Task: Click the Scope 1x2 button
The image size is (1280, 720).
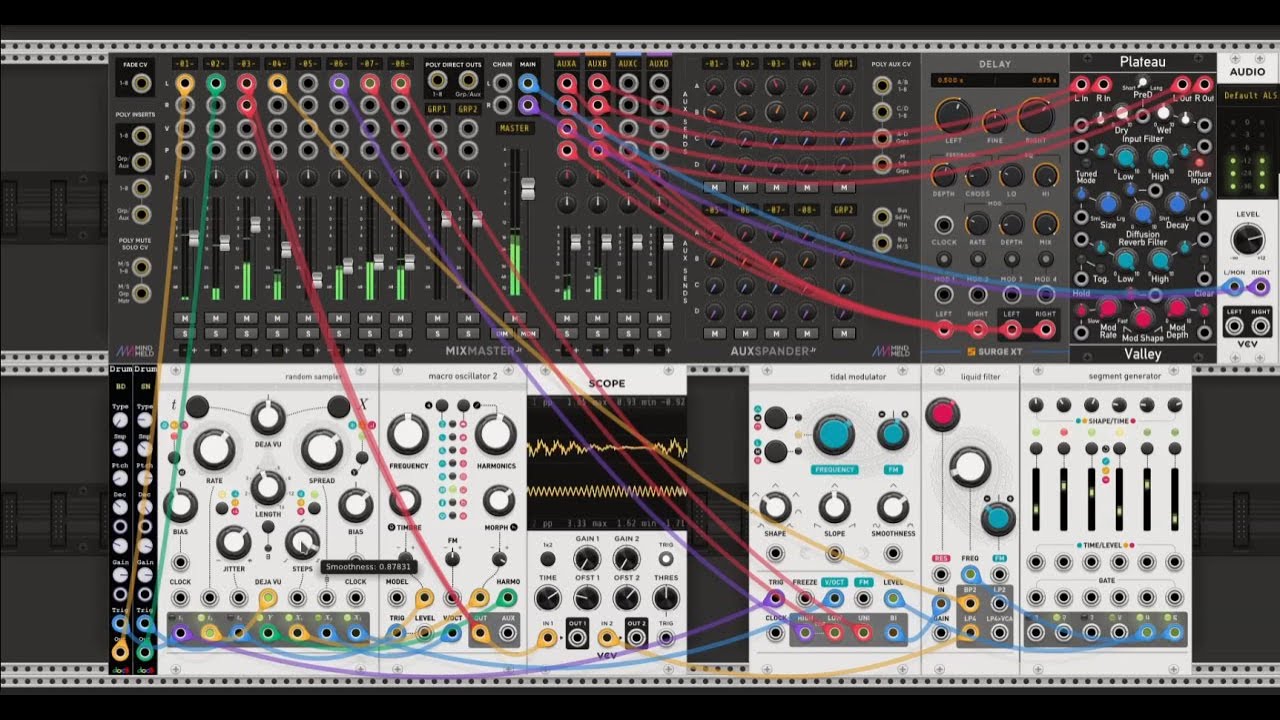Action: point(548,559)
